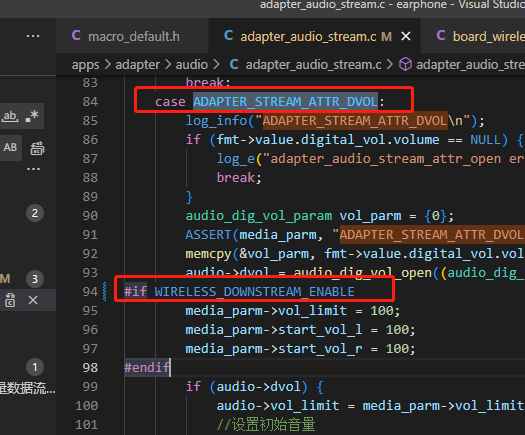Open adapter_audio_stream.c breadcrumb file
The width and height of the screenshot is (525, 435).
[313, 65]
